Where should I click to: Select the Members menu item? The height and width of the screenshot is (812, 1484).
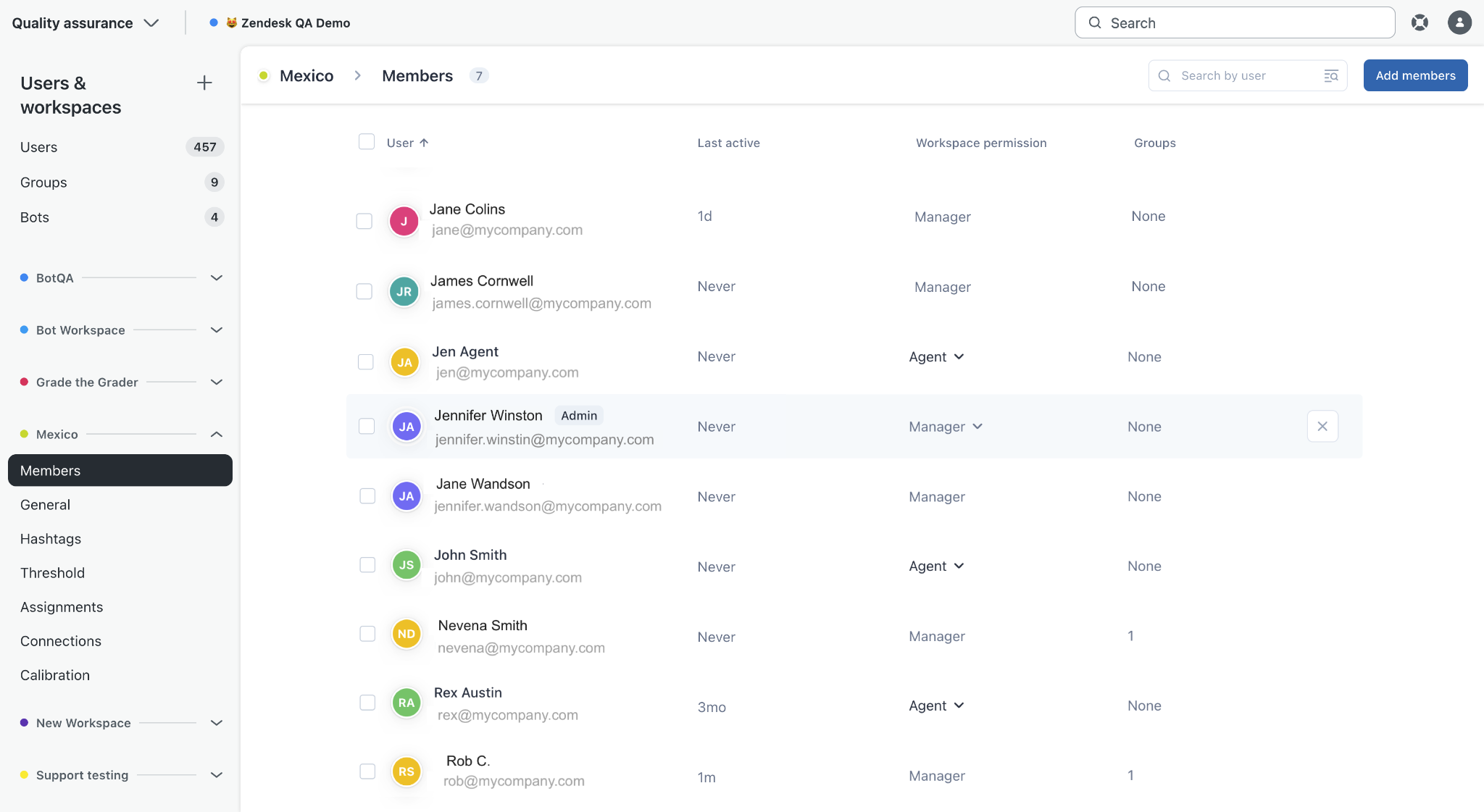[120, 470]
